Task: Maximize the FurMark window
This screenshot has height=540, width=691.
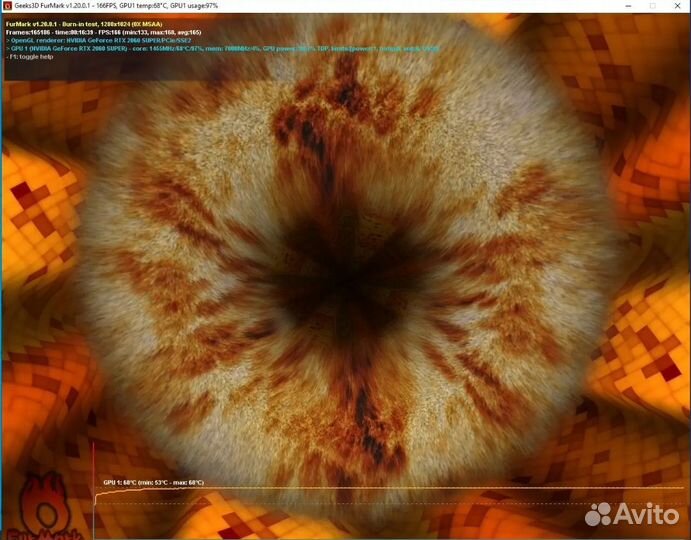Action: pos(650,6)
